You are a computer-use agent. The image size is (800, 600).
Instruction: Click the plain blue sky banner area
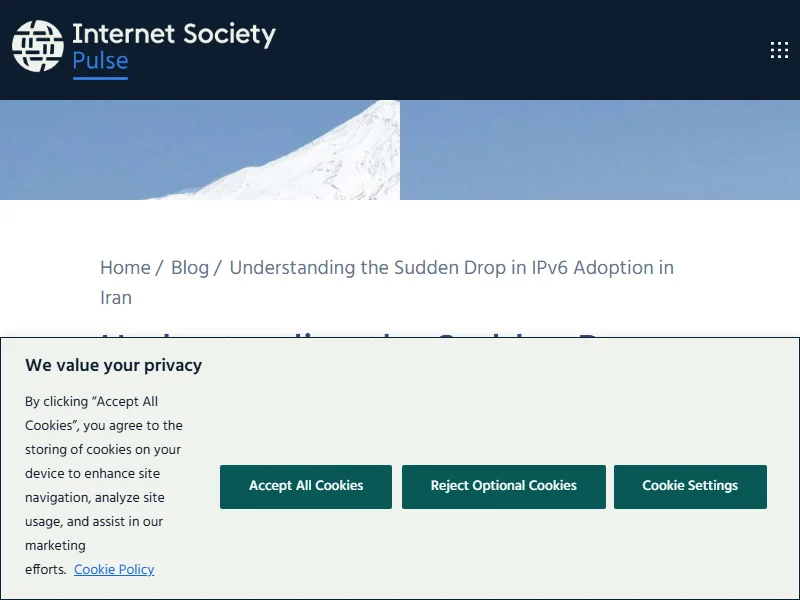600,150
